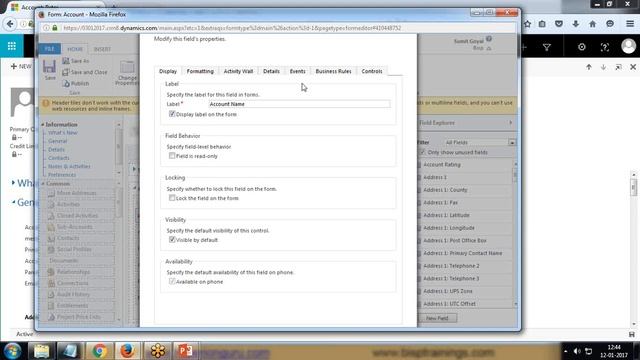
Task: Expand the Field Explorer panel arrow
Action: (x=511, y=122)
